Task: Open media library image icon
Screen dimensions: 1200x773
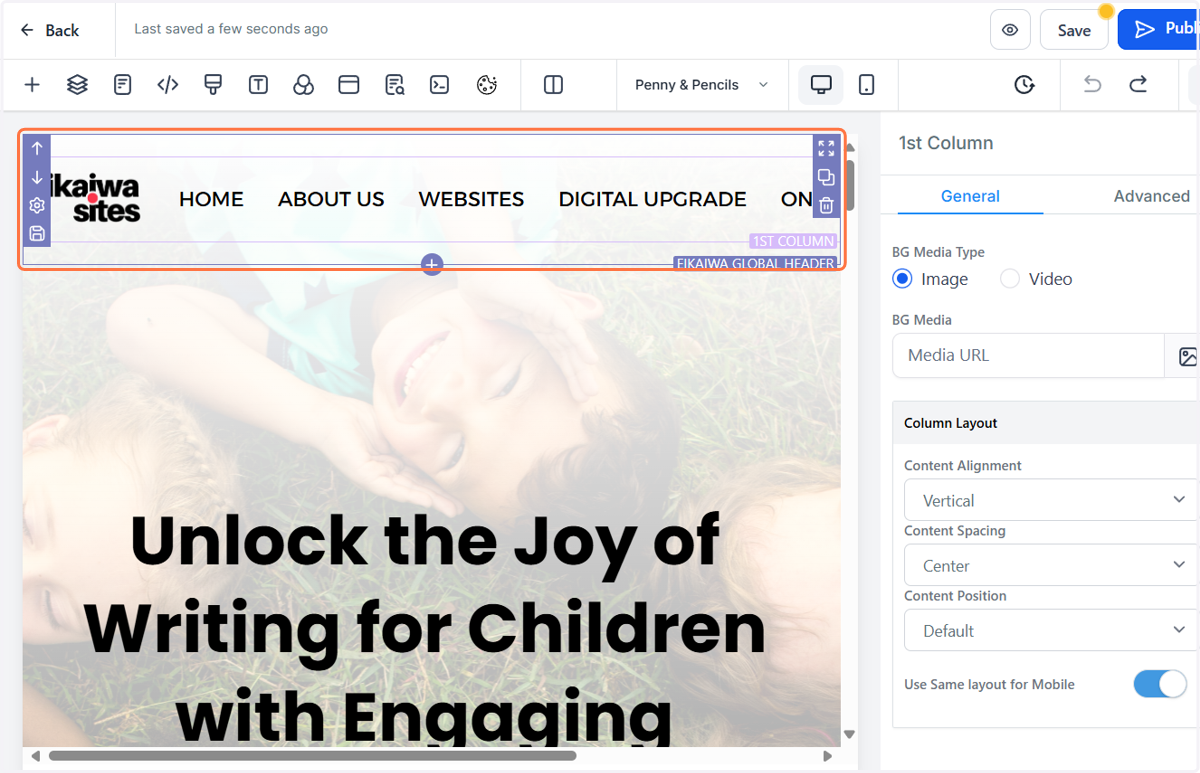Action: [x=1187, y=356]
